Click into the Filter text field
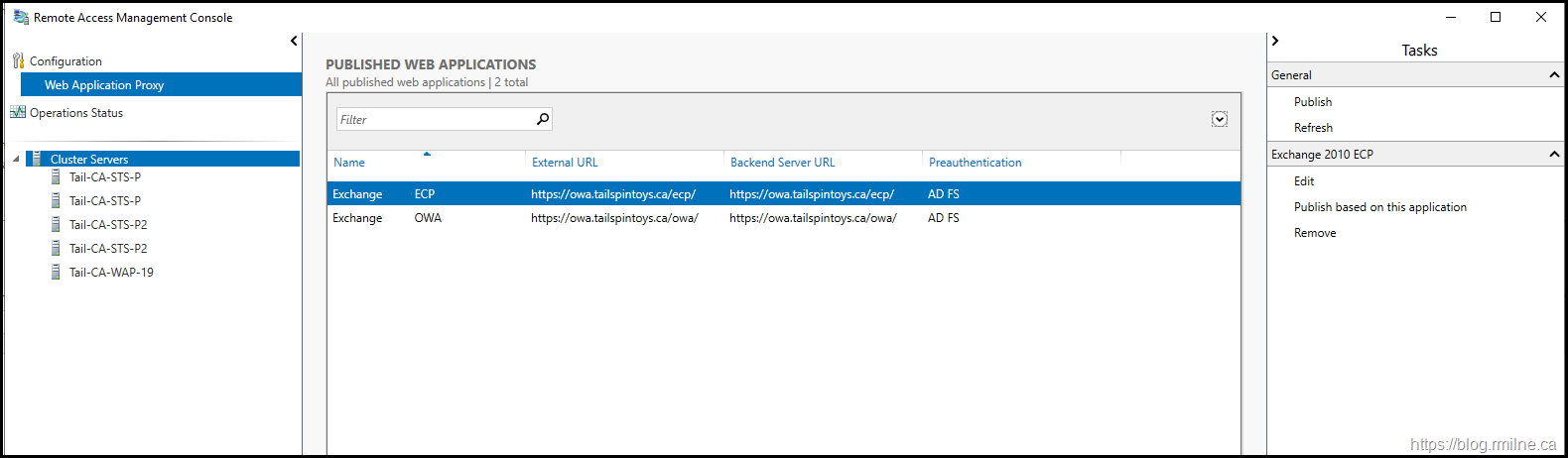This screenshot has width=1568, height=458. coord(435,119)
